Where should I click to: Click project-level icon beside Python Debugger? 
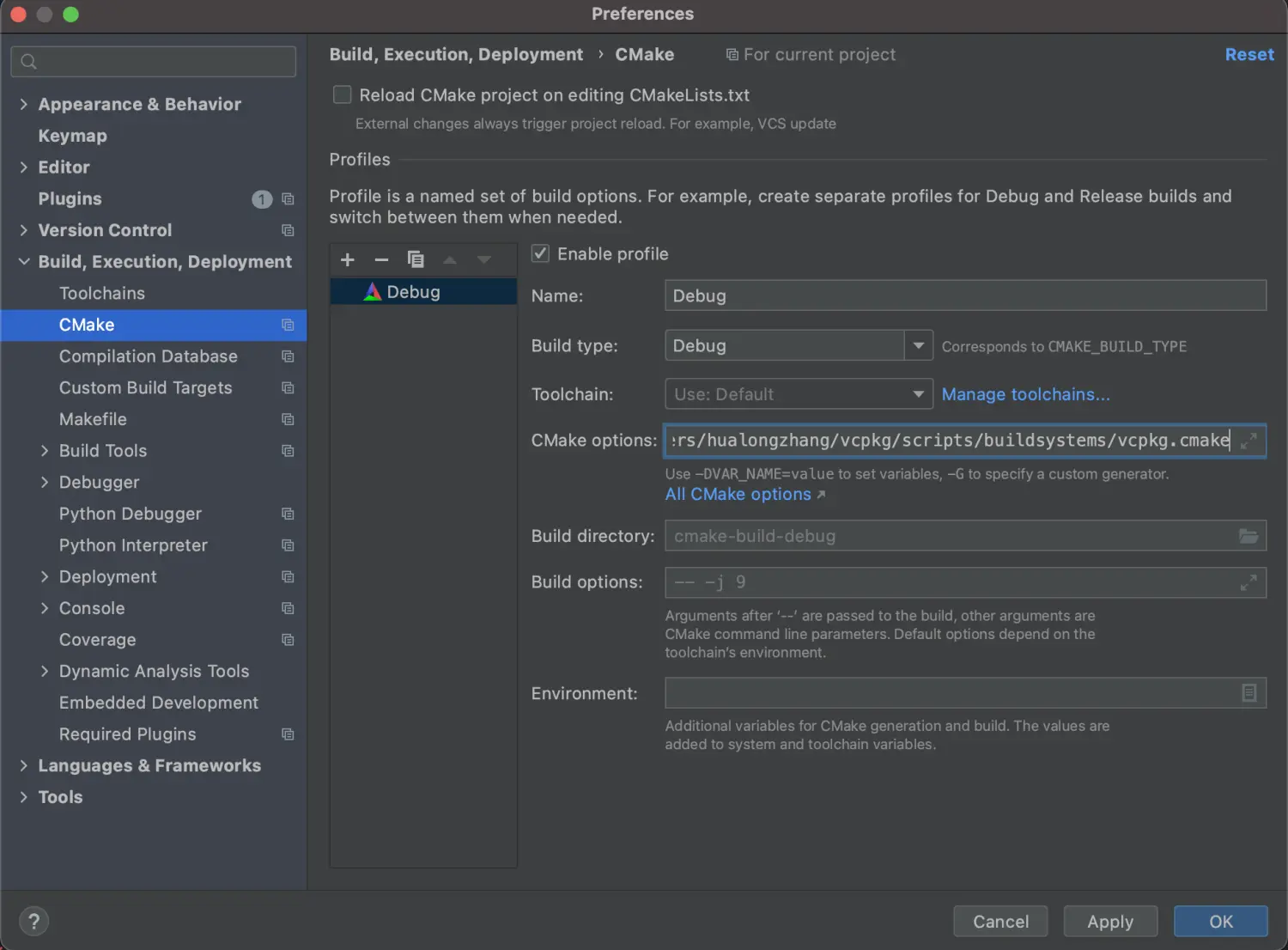[x=288, y=514]
